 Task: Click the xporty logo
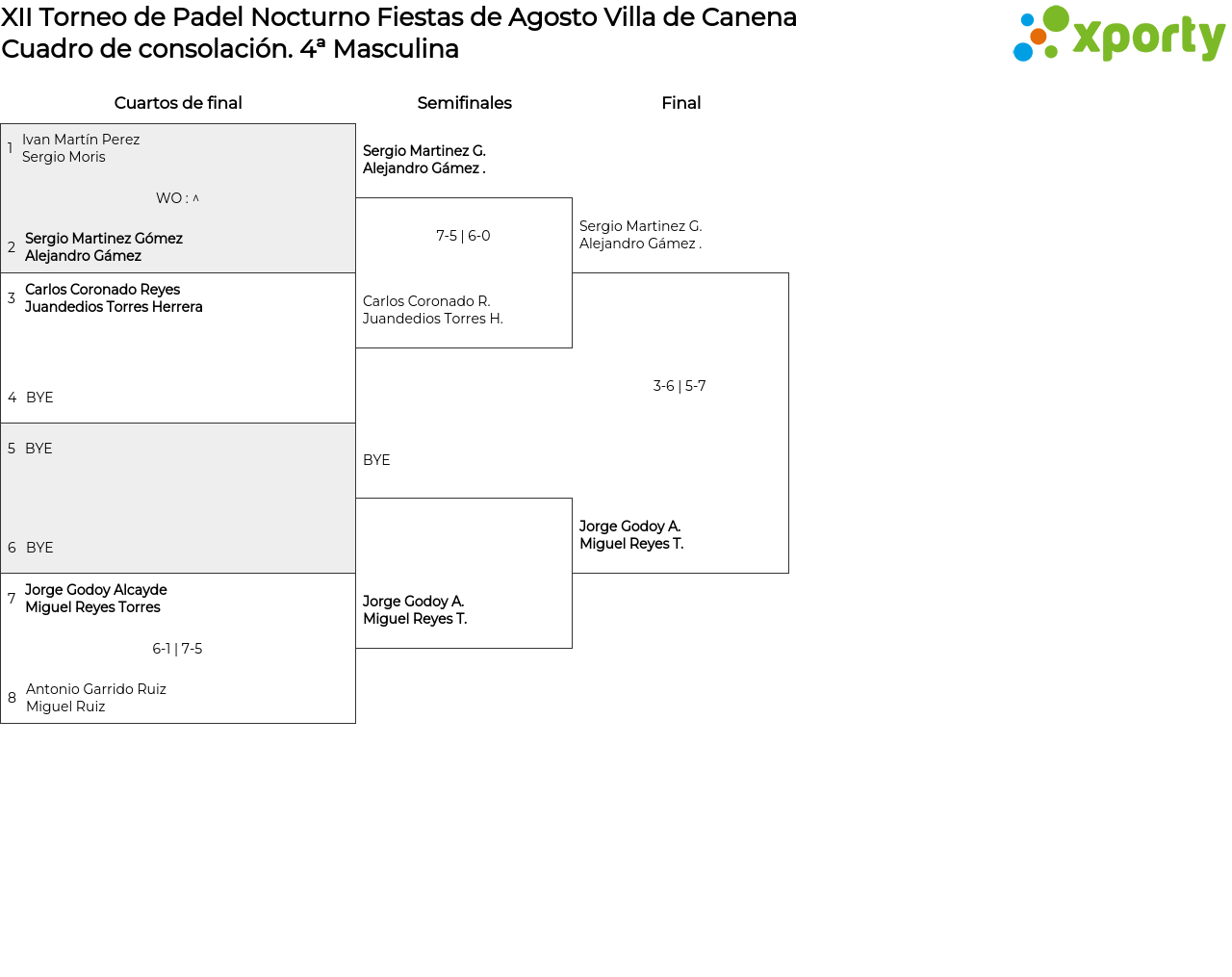click(1119, 34)
